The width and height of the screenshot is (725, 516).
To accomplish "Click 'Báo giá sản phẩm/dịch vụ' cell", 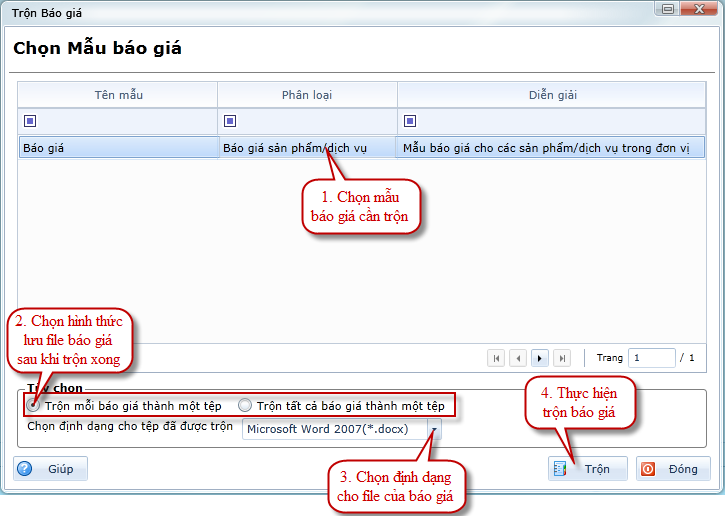I will (x=295, y=148).
